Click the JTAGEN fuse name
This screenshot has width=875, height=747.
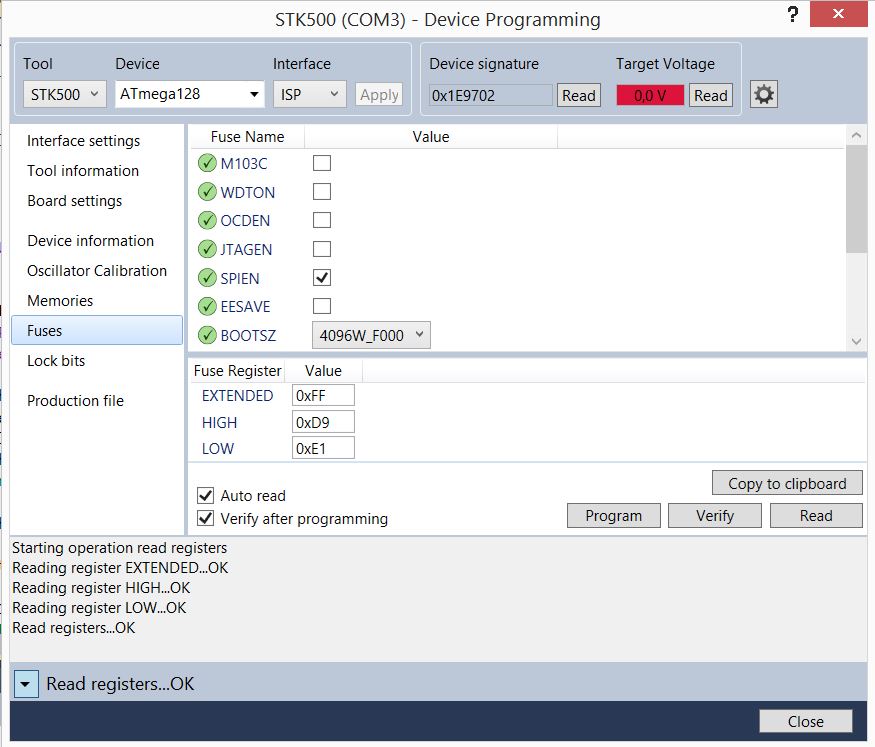click(246, 249)
